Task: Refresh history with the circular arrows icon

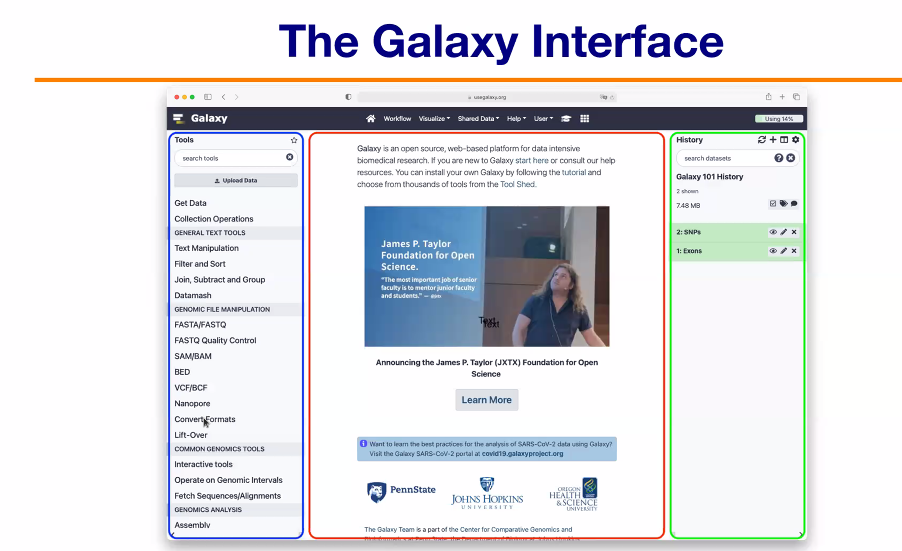Action: (x=762, y=140)
